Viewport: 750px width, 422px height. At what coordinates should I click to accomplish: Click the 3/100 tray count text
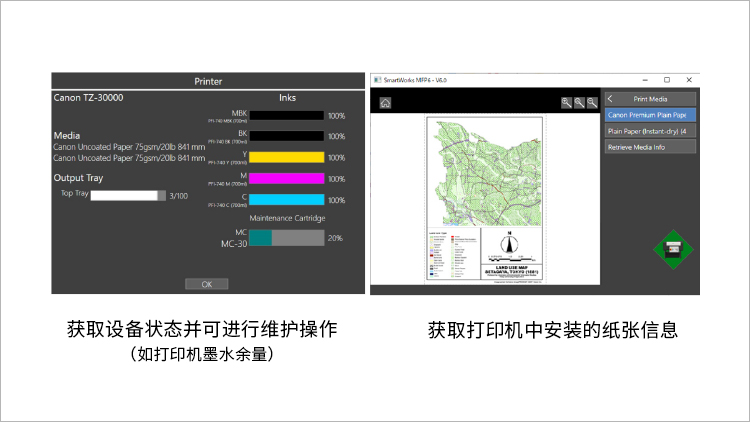(x=178, y=196)
